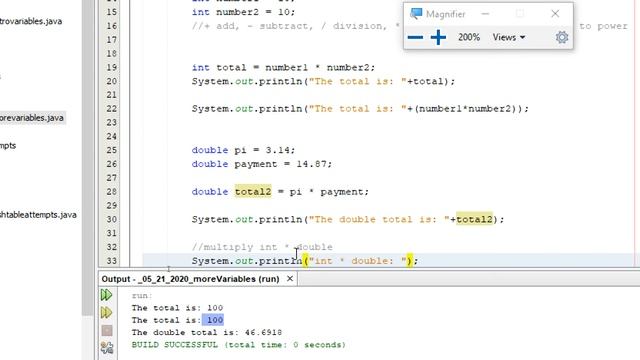Viewport: 640px width, 360px height.
Task: Click highlighted total2 variable on line 28
Action: (253, 191)
